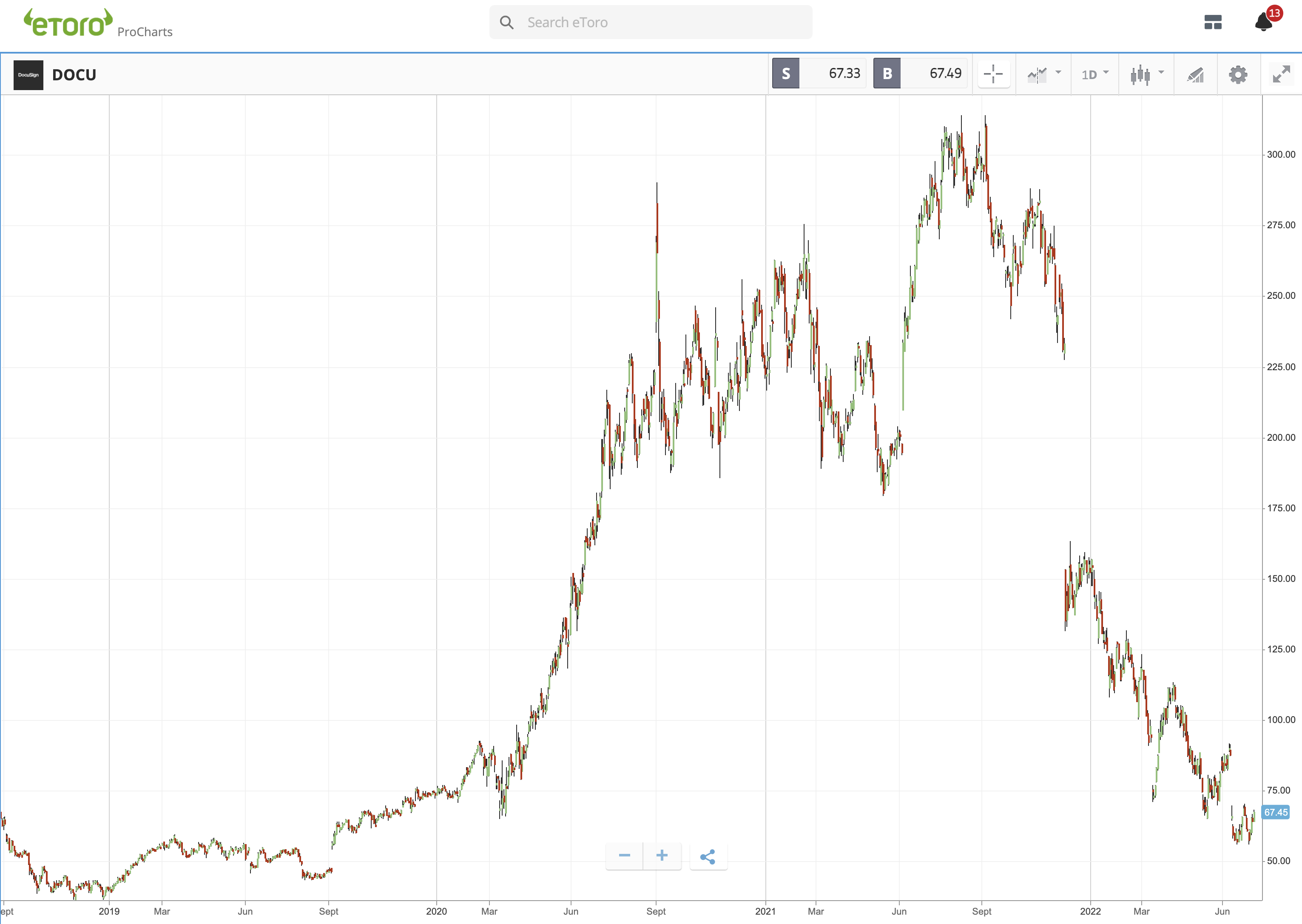The width and height of the screenshot is (1302, 924).
Task: Click the eToro logo
Action: pos(68,23)
